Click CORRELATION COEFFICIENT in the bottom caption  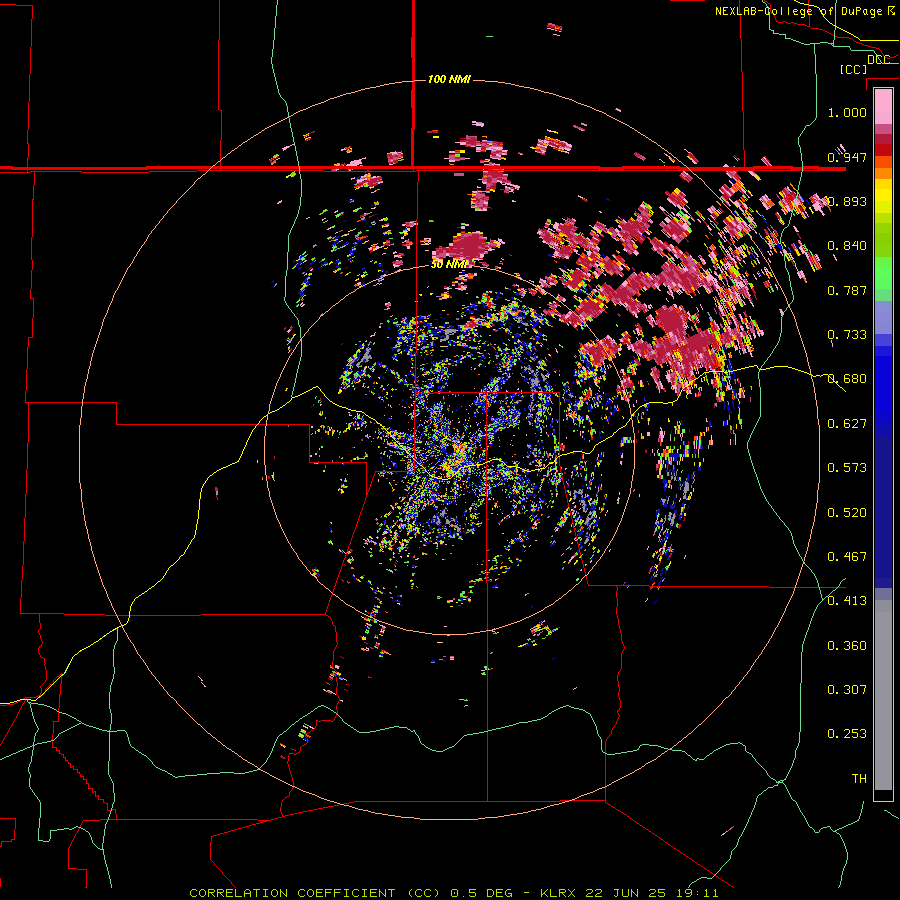[x=292, y=893]
